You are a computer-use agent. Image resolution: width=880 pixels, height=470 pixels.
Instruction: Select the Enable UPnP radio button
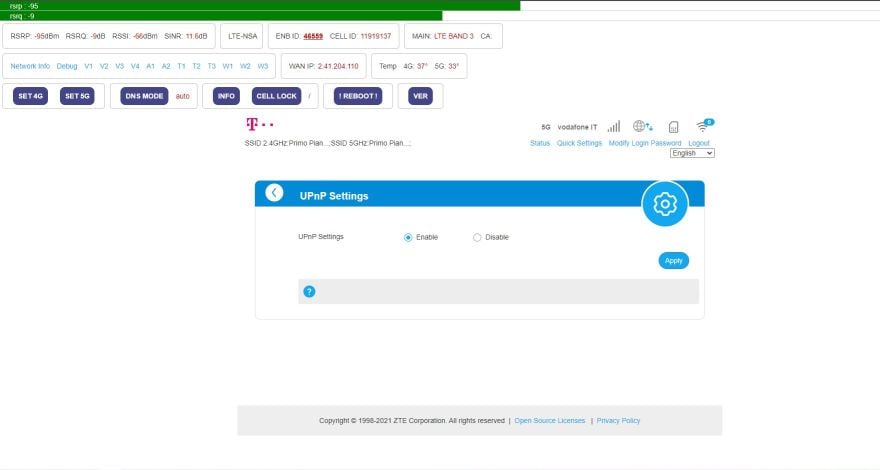(x=408, y=237)
